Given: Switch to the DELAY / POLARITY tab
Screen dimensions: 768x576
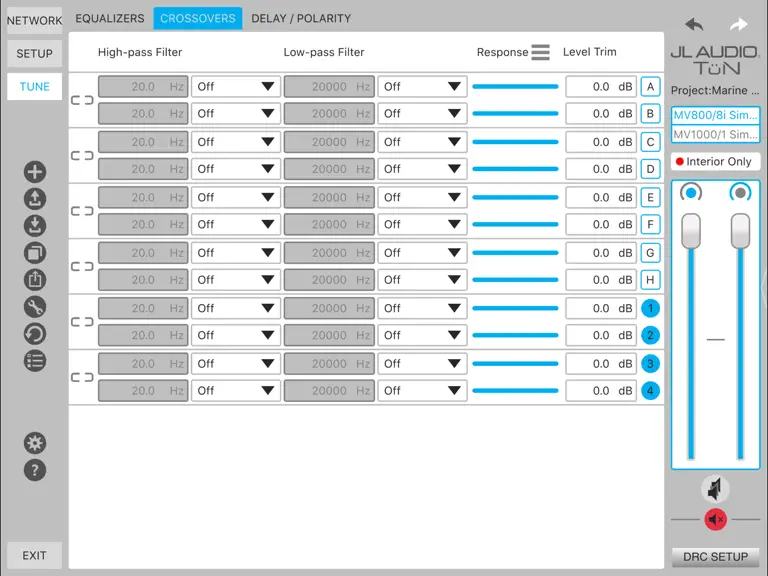Looking at the screenshot, I should 301,19.
